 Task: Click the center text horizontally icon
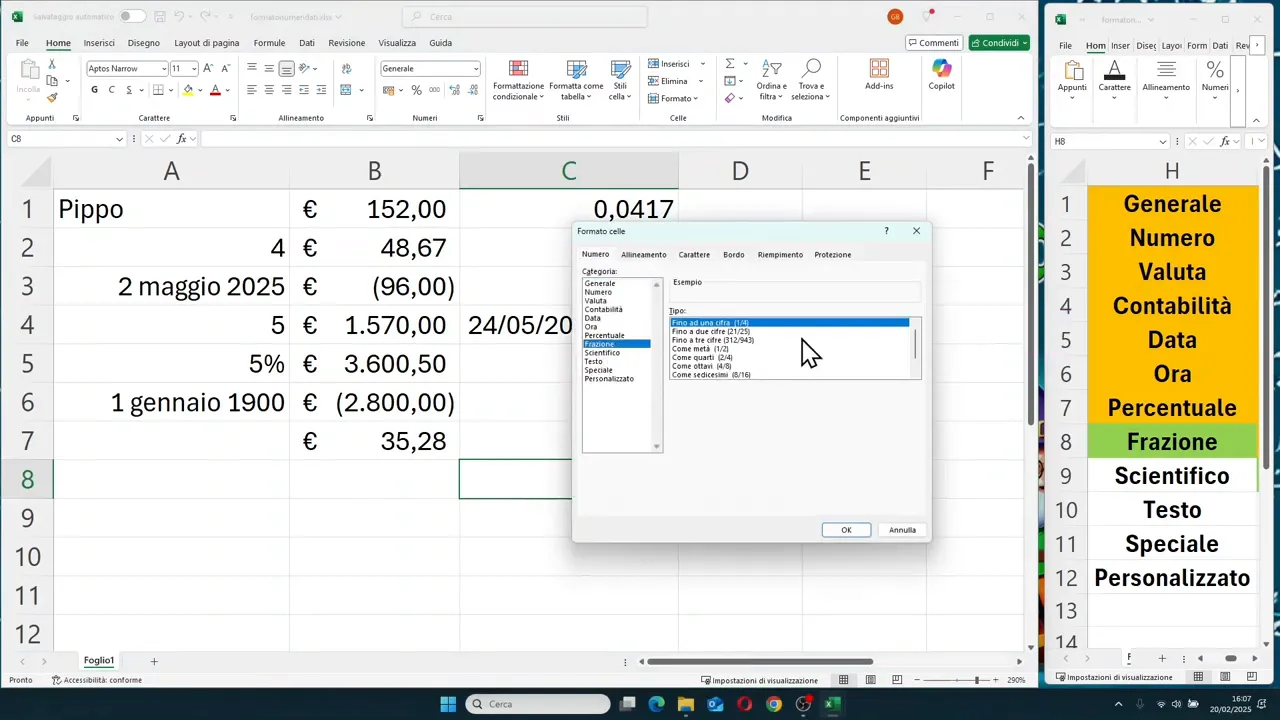[x=270, y=90]
